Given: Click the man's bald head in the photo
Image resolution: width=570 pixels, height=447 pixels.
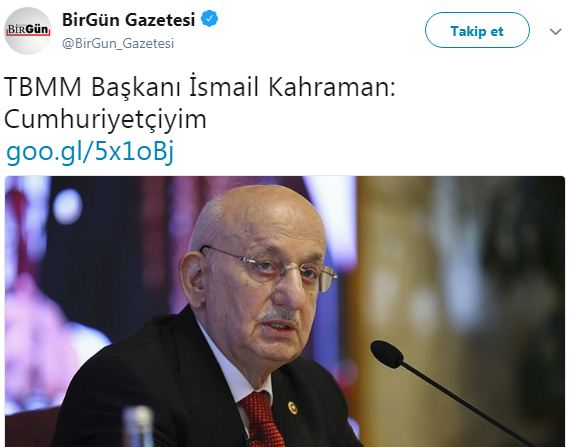Looking at the screenshot, I should pyautogui.click(x=254, y=214).
